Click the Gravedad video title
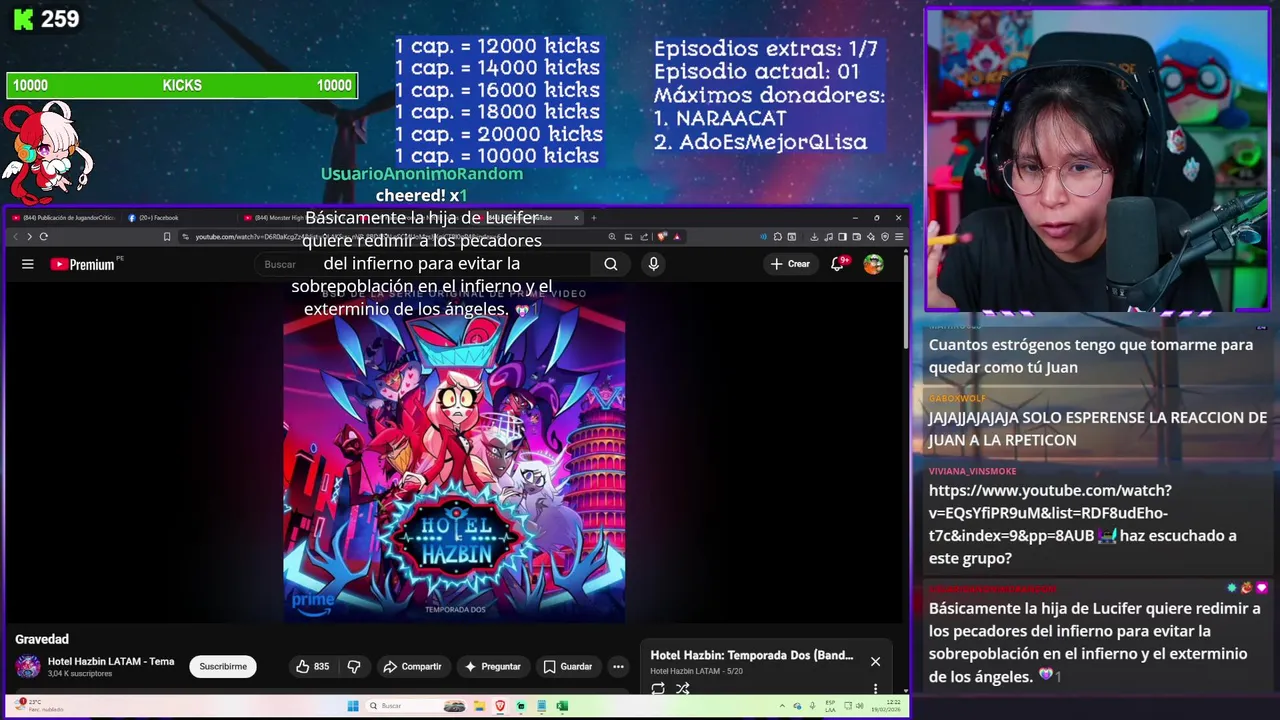The width and height of the screenshot is (1280, 720). [42, 639]
